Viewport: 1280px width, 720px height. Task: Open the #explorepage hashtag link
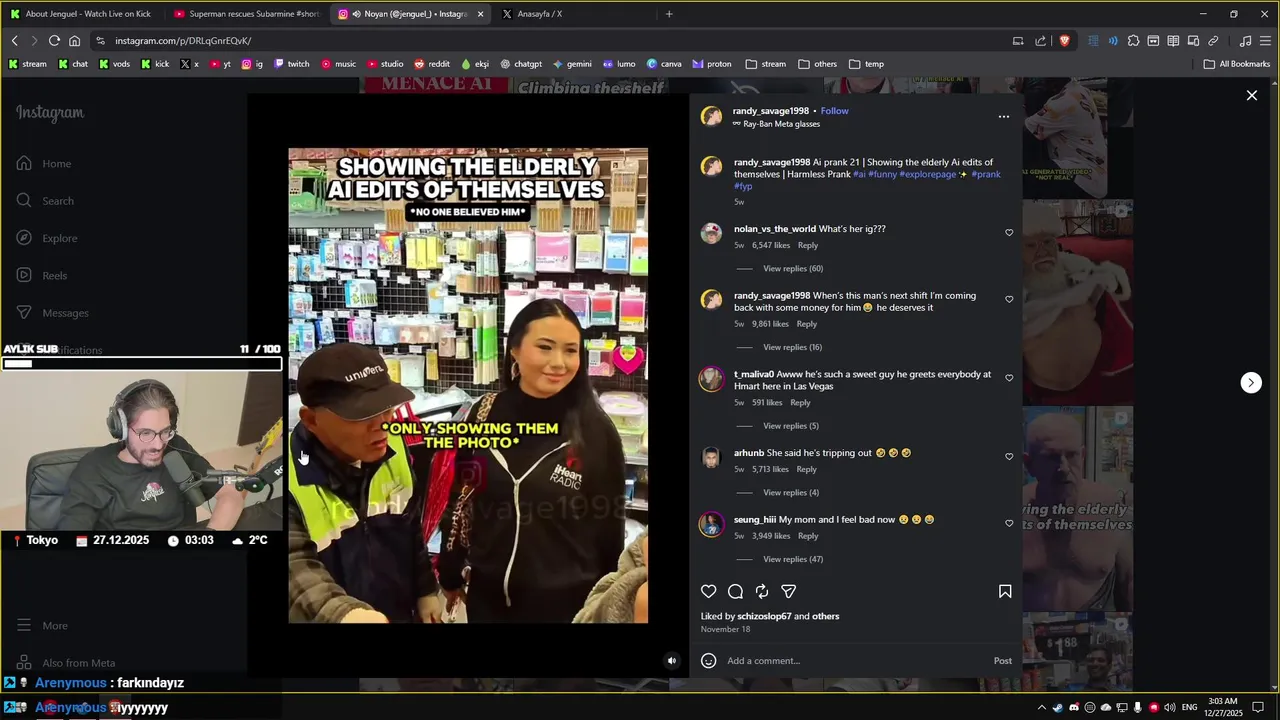click(x=927, y=174)
